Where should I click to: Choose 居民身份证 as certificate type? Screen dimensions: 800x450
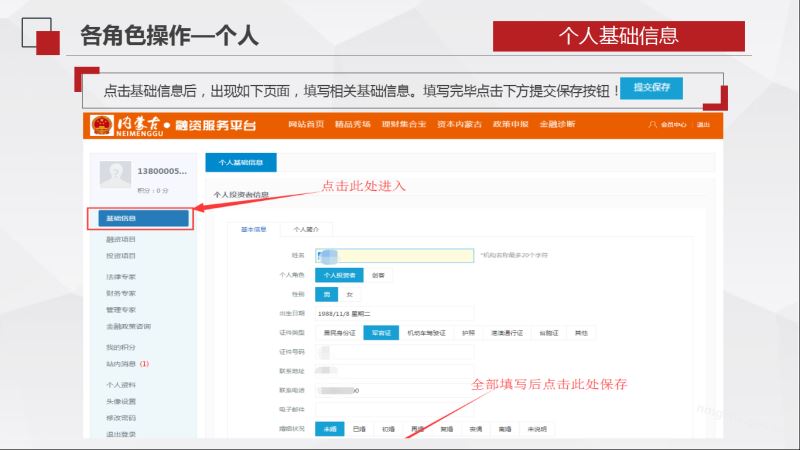point(338,332)
